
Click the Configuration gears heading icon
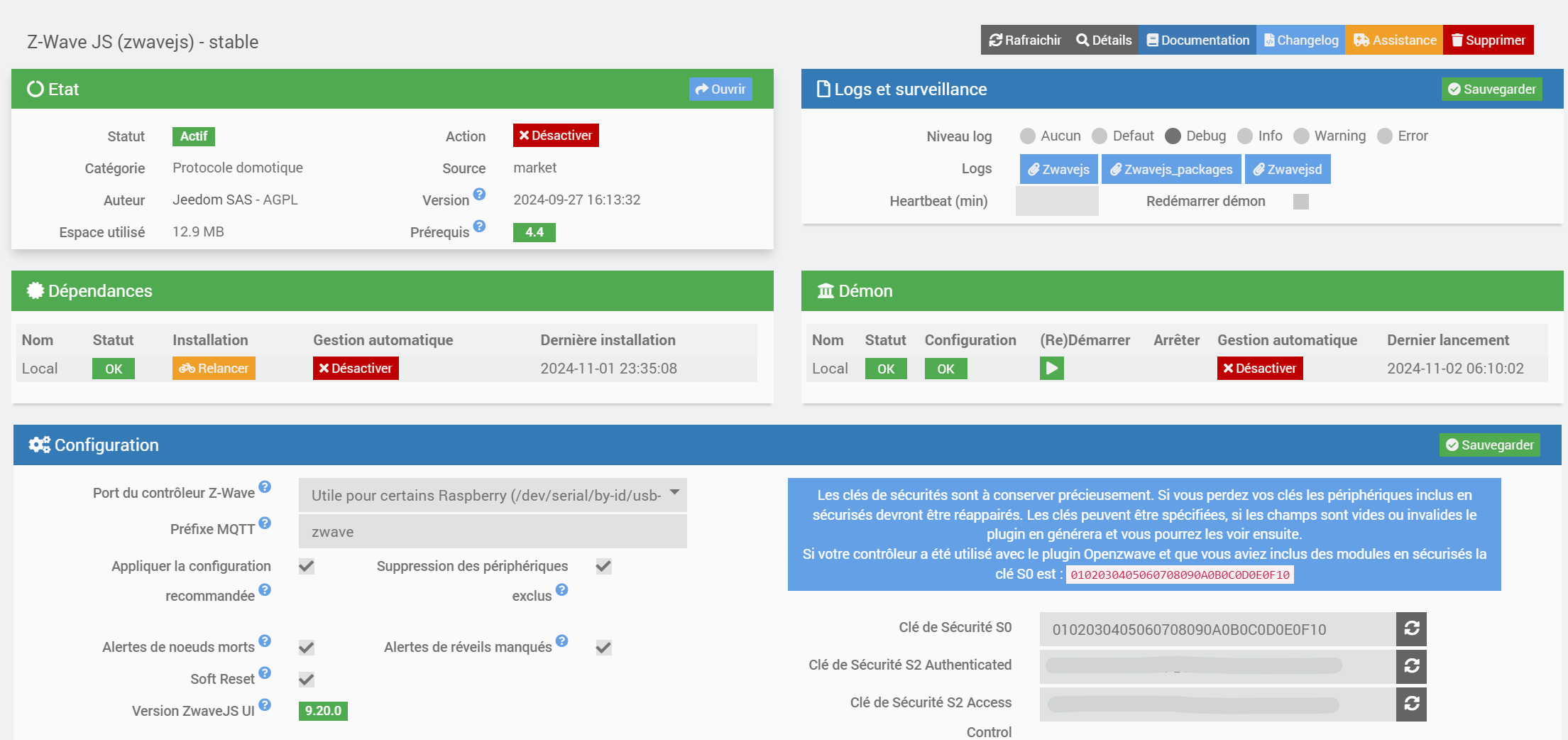[39, 445]
